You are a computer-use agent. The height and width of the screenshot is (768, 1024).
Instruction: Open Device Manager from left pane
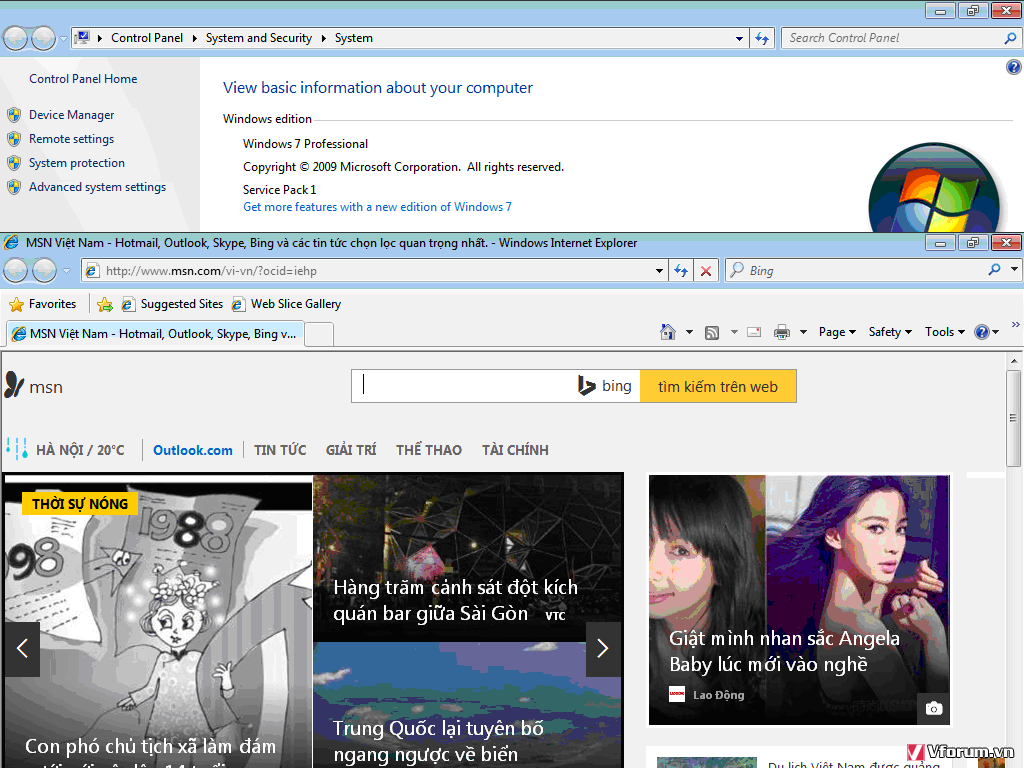click(71, 115)
